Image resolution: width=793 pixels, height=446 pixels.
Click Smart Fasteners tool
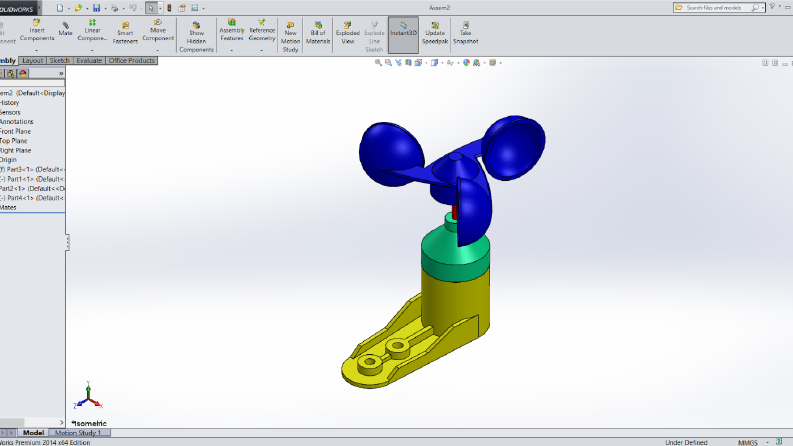[125, 33]
